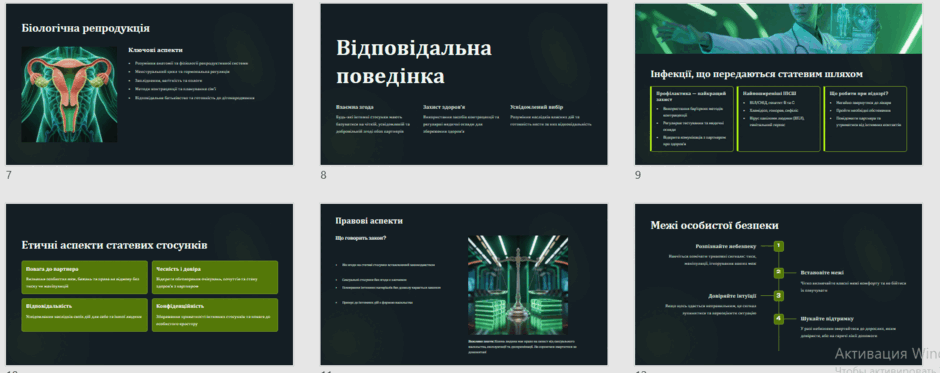Select the slide about Інфекції, що передаються статевим шляхом
The width and height of the screenshot is (940, 373).
click(778, 84)
